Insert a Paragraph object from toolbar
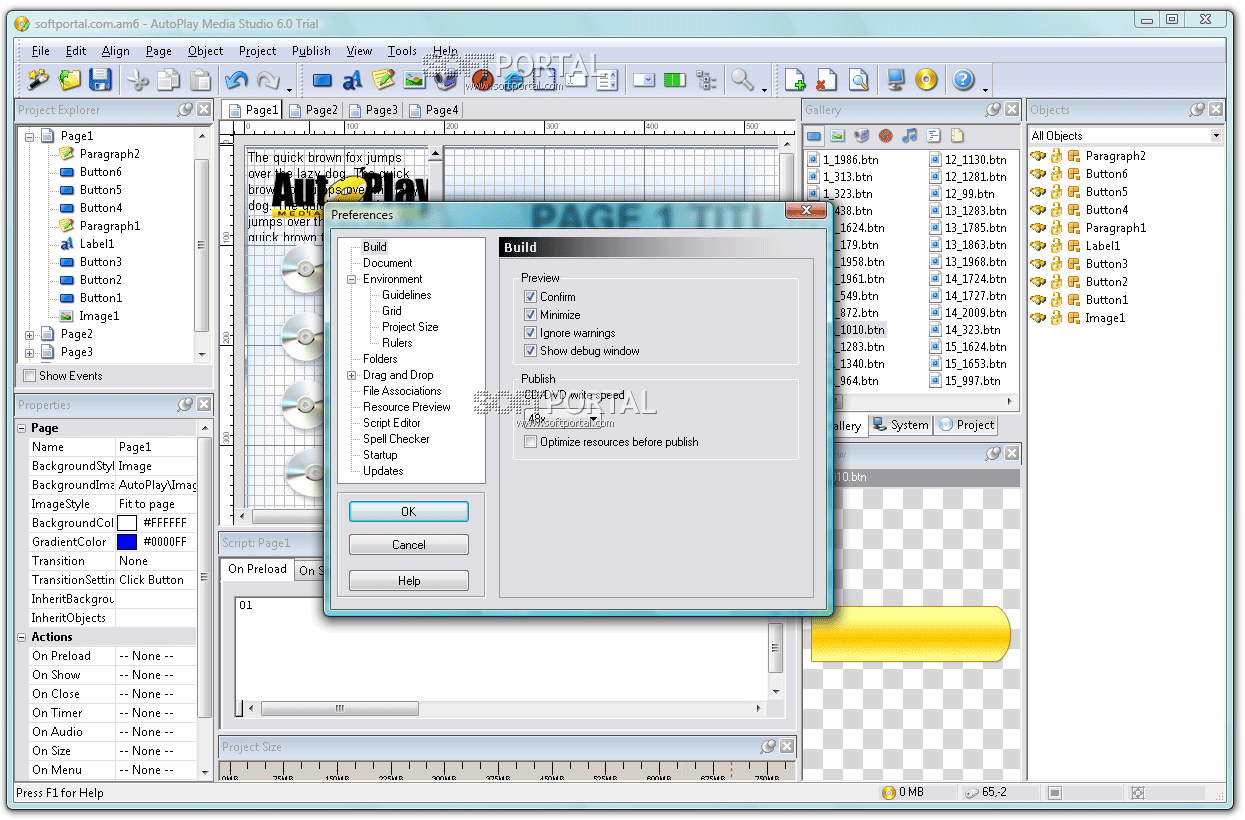1245x820 pixels. [x=384, y=80]
